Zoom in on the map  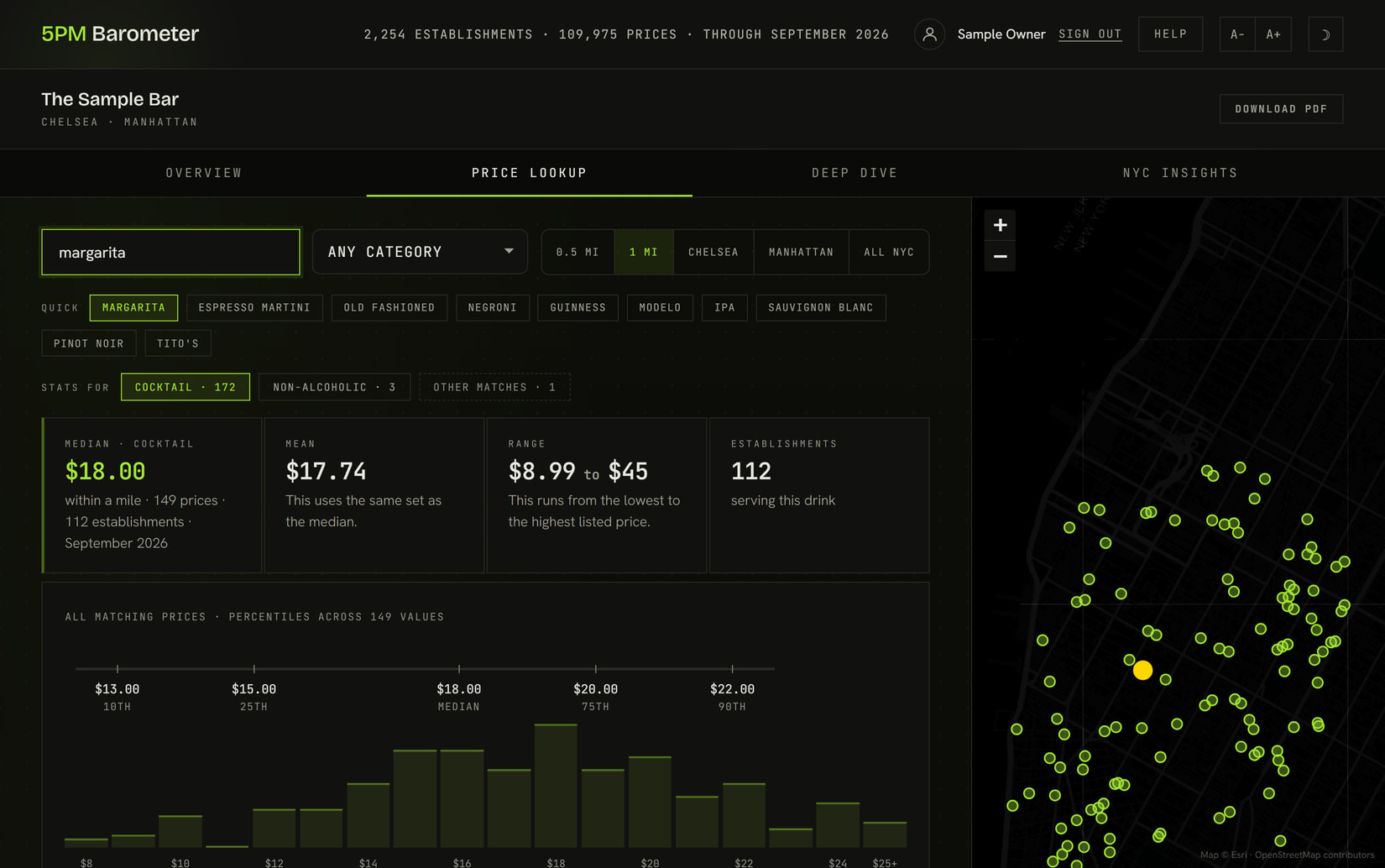tap(1000, 225)
